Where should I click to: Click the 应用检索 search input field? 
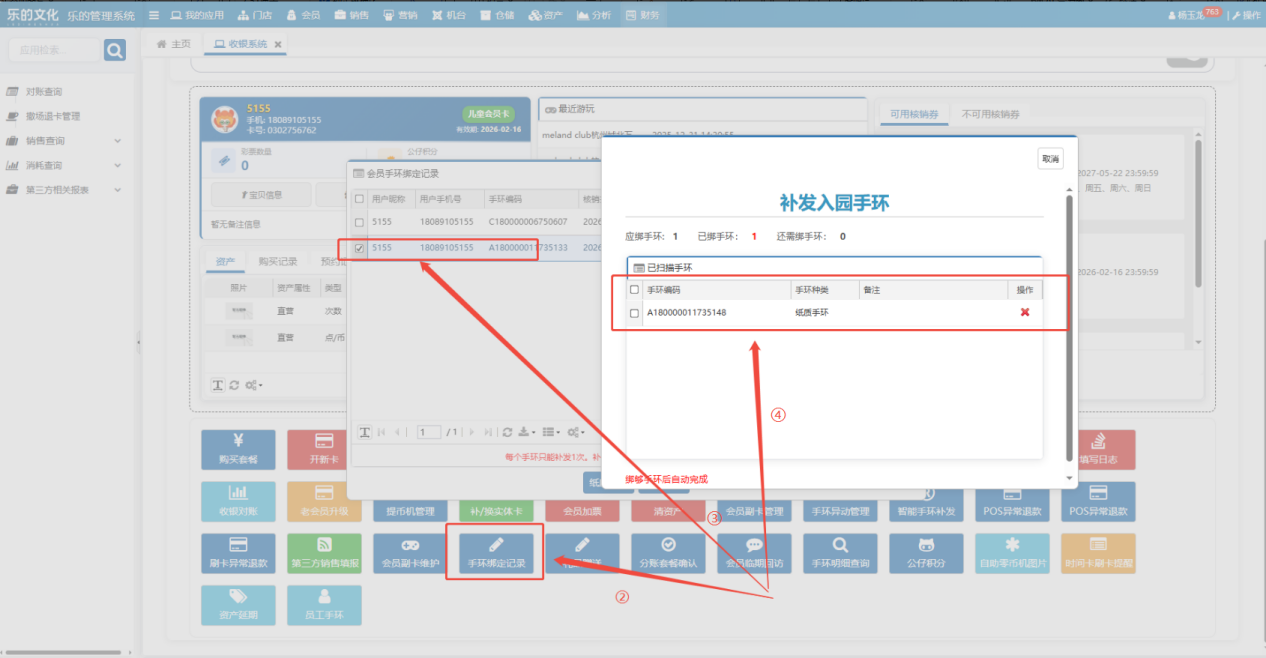(x=55, y=50)
